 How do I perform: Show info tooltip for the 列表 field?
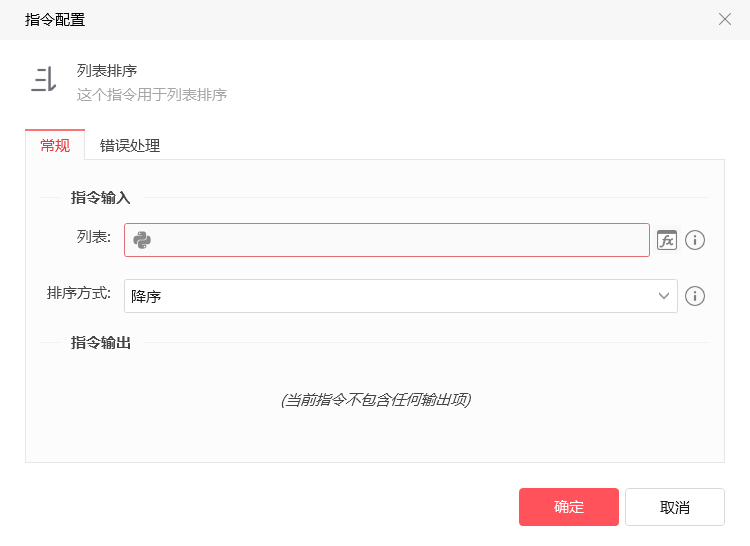[695, 240]
